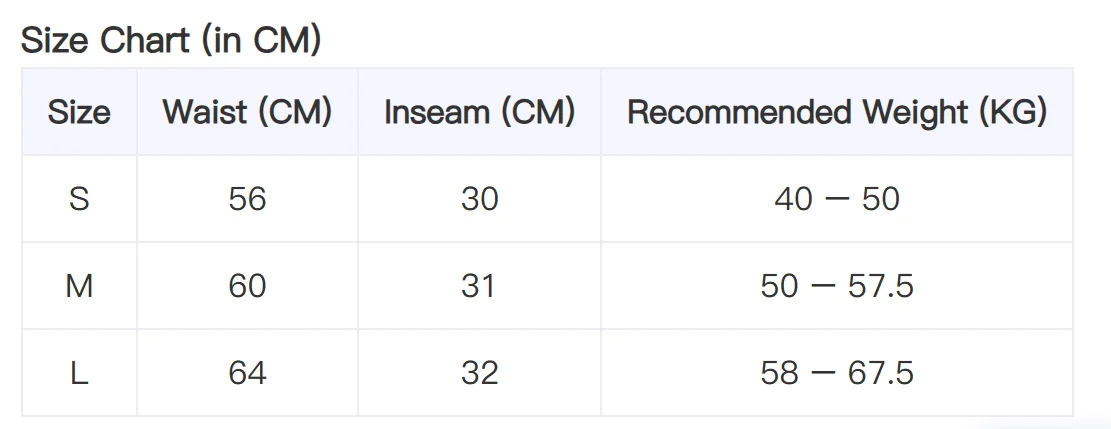Click the size M cell

pyautogui.click(x=79, y=286)
